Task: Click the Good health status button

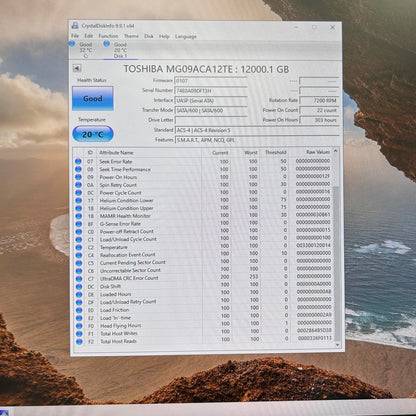Action: 93,98
